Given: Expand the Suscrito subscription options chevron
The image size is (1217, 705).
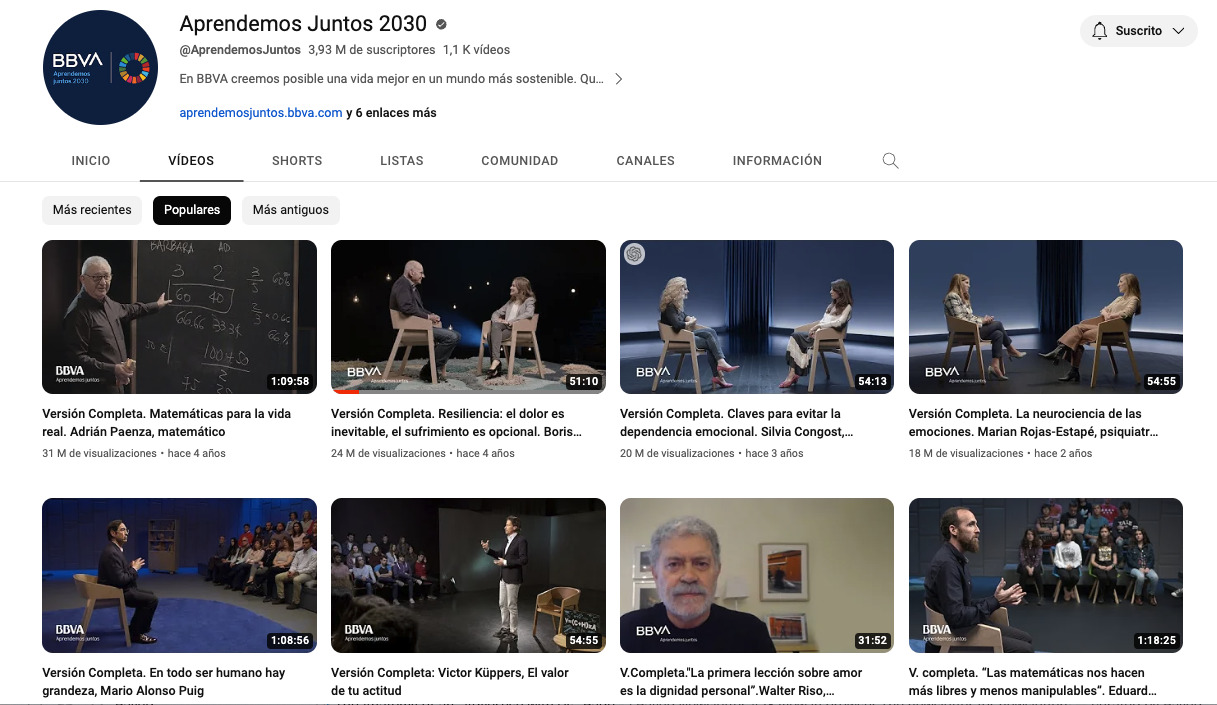Looking at the screenshot, I should click(1178, 30).
